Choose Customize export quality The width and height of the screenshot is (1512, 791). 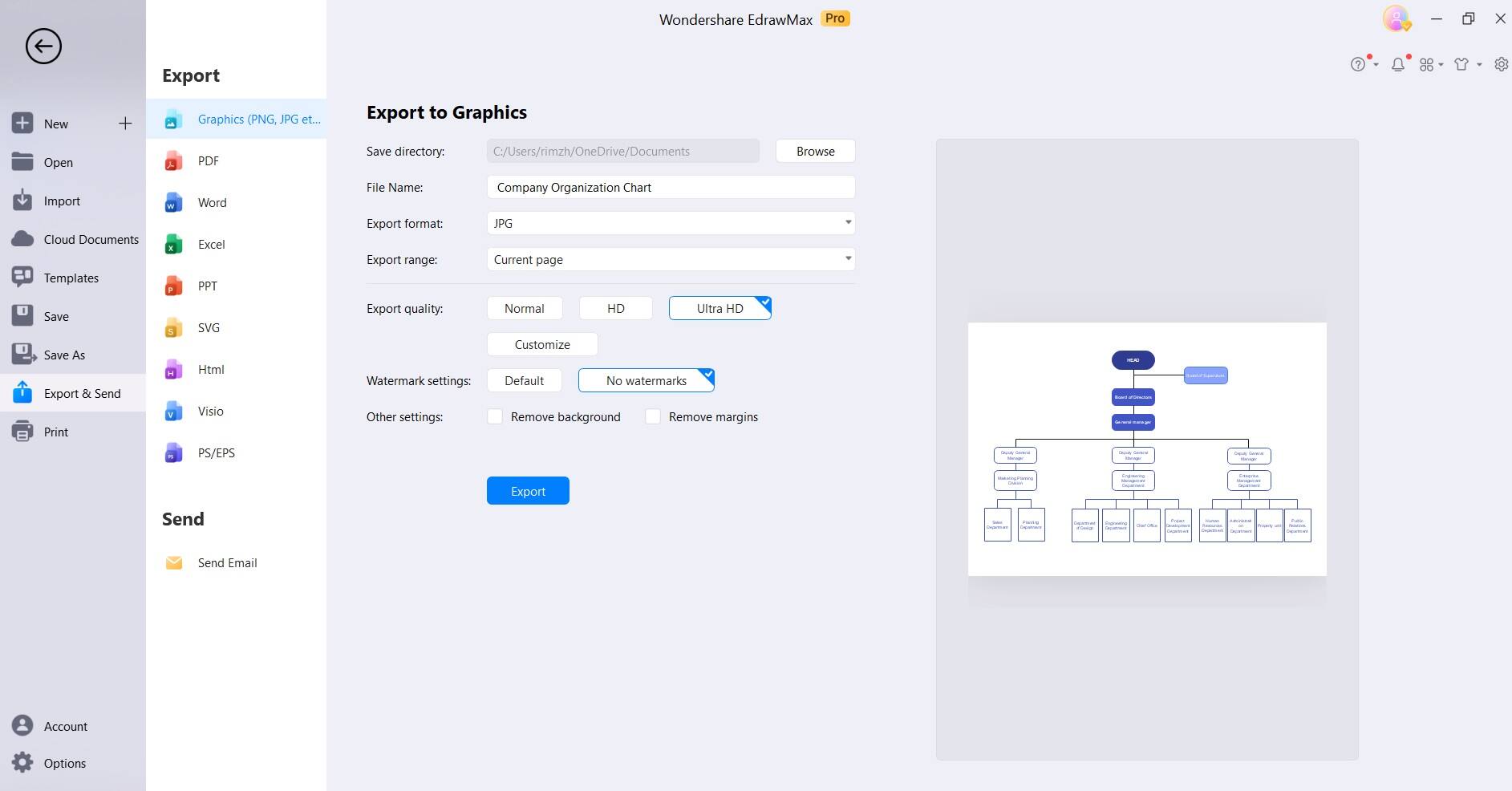click(x=542, y=344)
